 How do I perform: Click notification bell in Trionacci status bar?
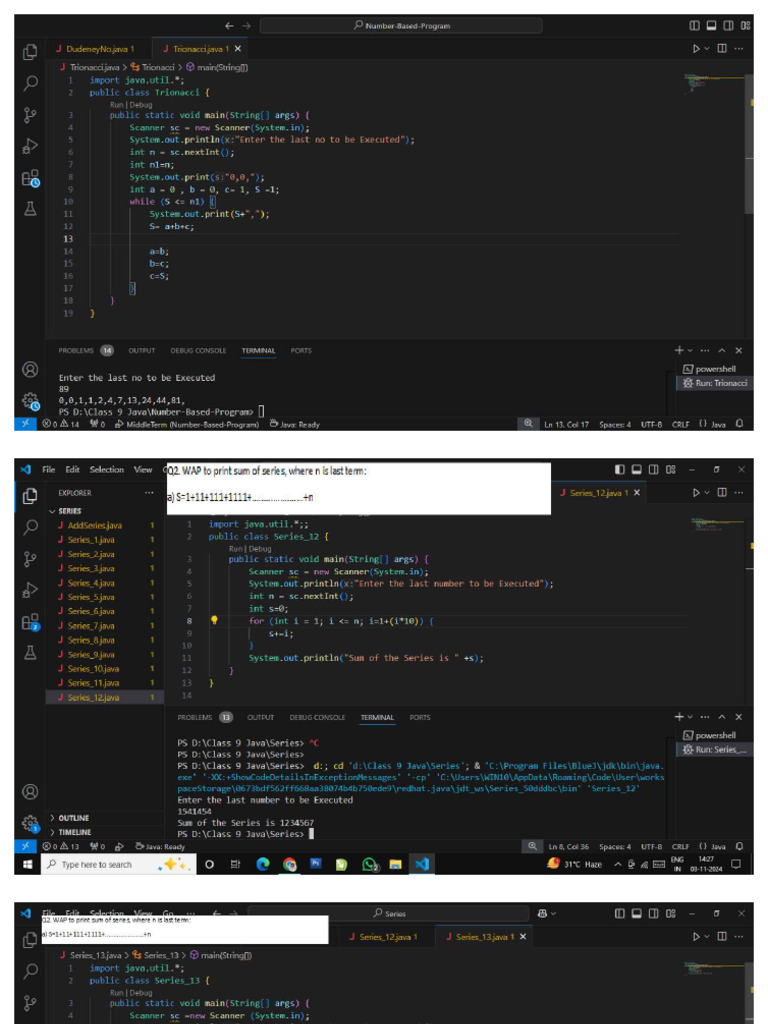pyautogui.click(x=738, y=424)
